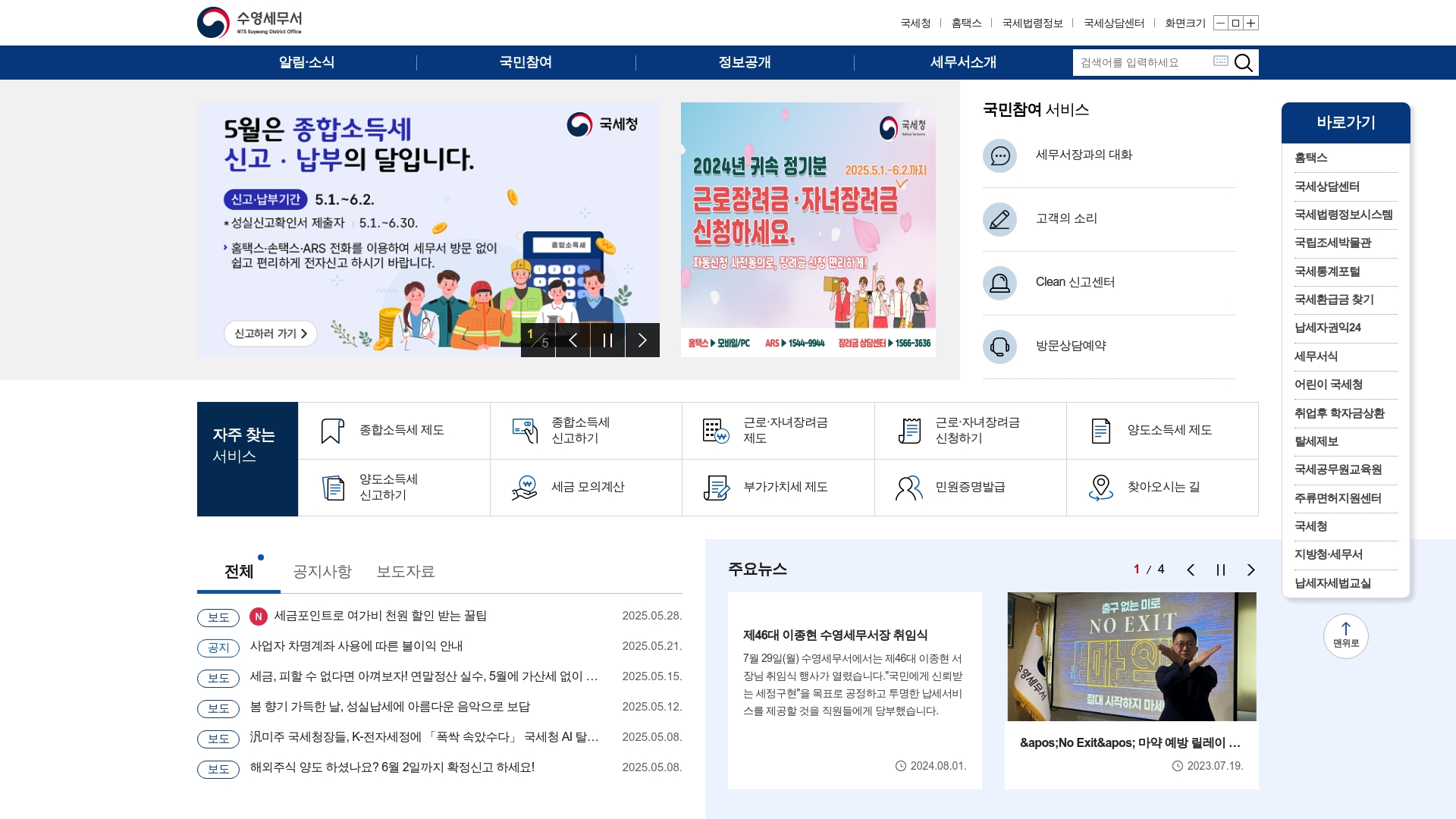
Task: Increase screen size with plus button
Action: pos(1251,24)
